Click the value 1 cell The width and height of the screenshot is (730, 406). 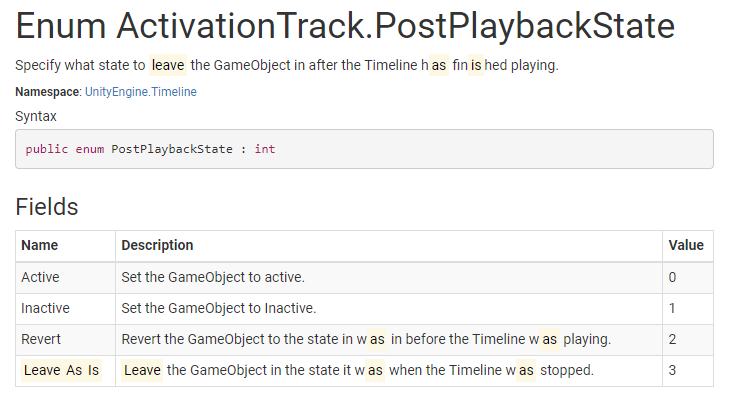coord(672,308)
